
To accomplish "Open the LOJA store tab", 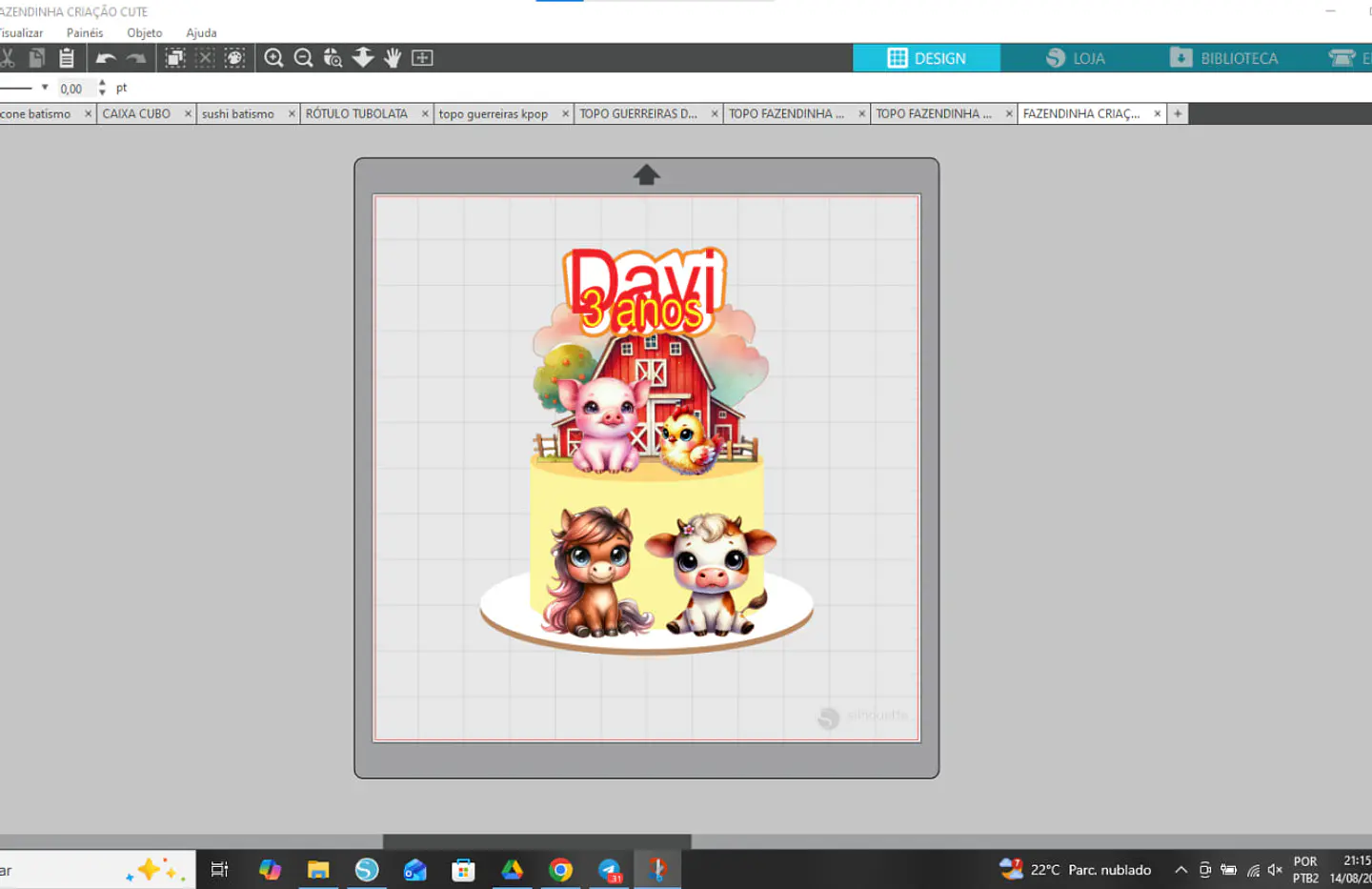I will pos(1075,58).
